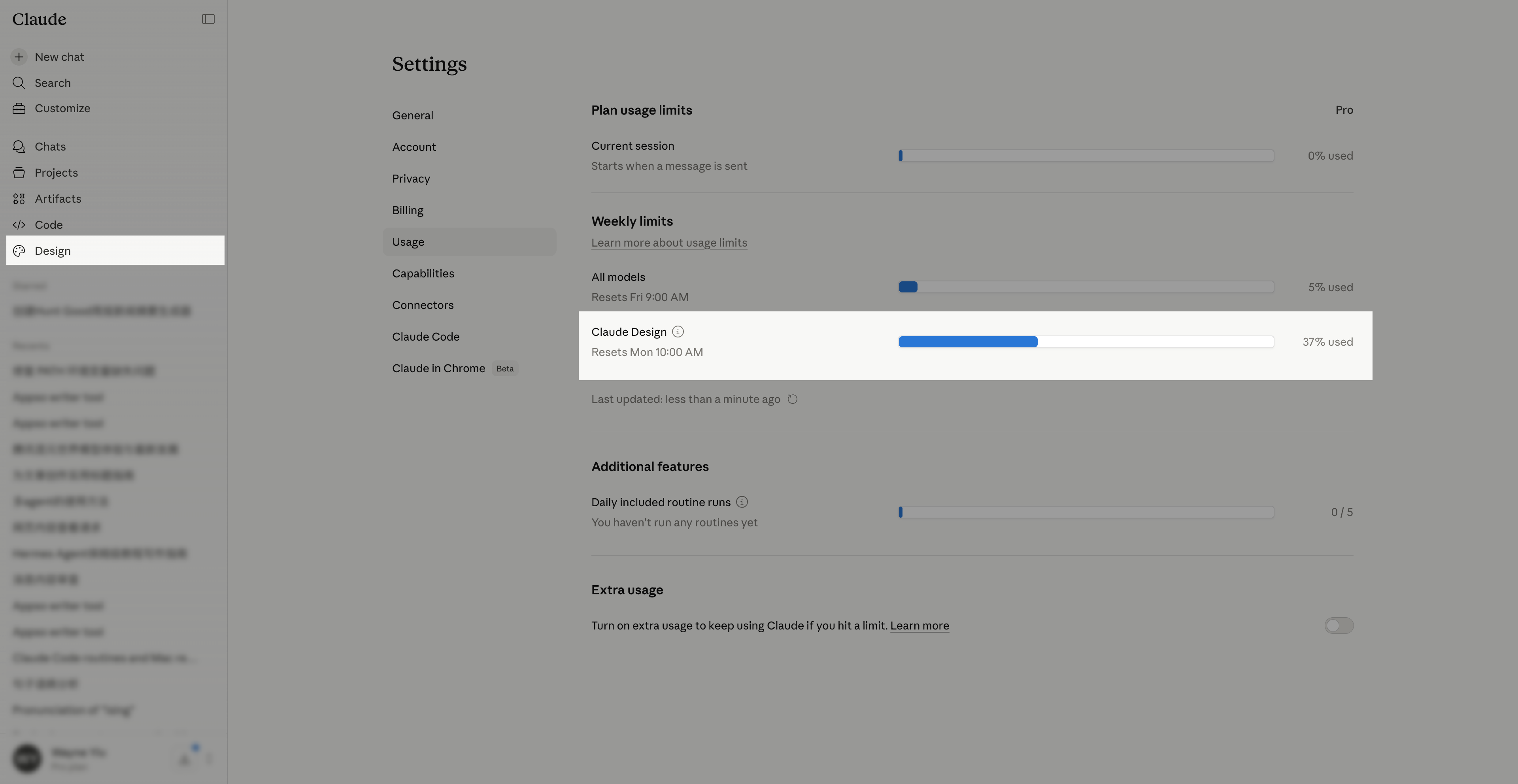Screen dimensions: 1518x784
Task: Click Learn more link under Extra usage
Action: click(x=919, y=626)
